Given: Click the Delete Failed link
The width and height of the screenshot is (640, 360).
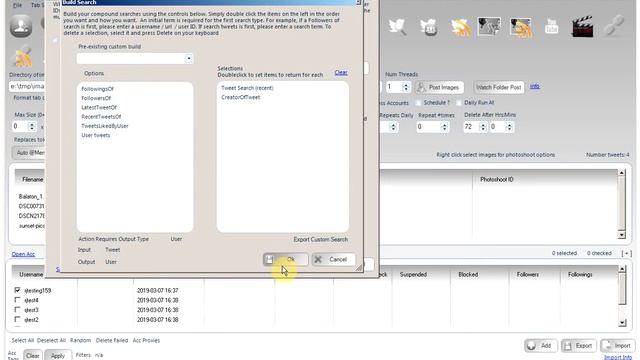Looking at the screenshot, I should click(112, 340).
